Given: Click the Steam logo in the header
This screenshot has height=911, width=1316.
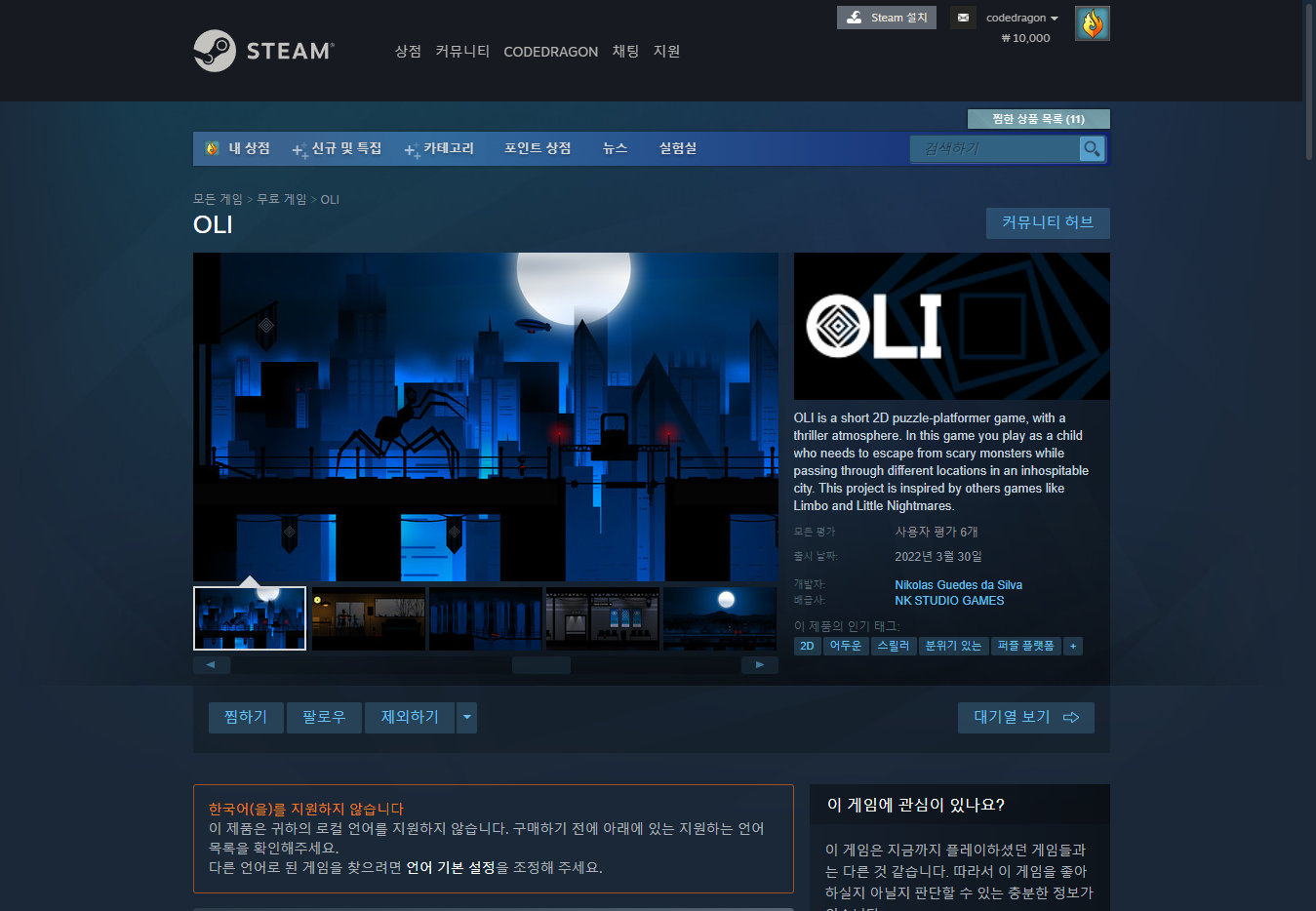Looking at the screenshot, I should click(x=263, y=51).
